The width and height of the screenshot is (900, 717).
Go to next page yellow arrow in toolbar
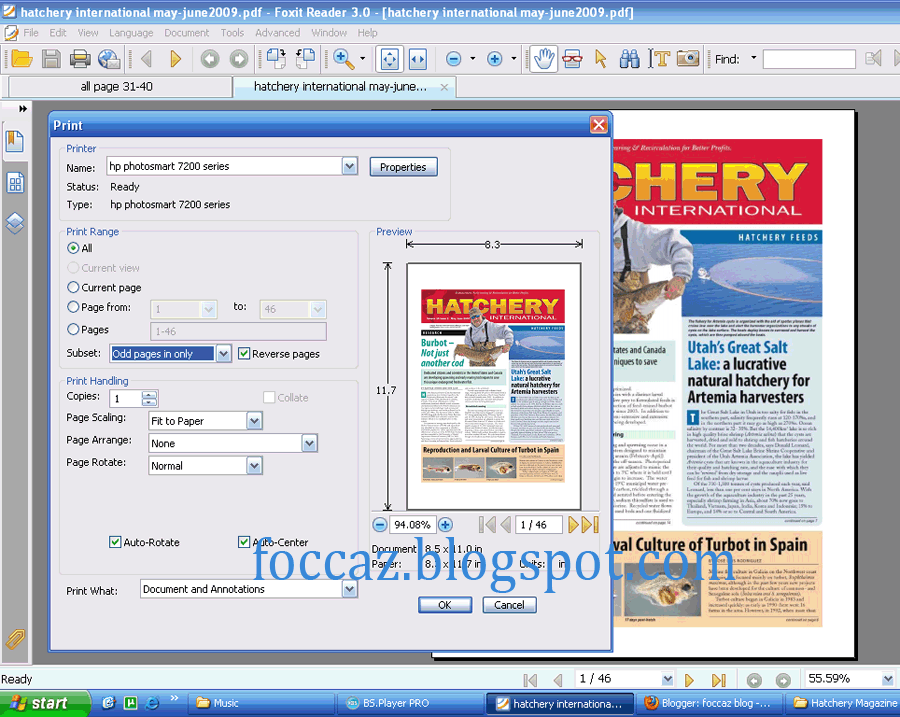(x=176, y=59)
